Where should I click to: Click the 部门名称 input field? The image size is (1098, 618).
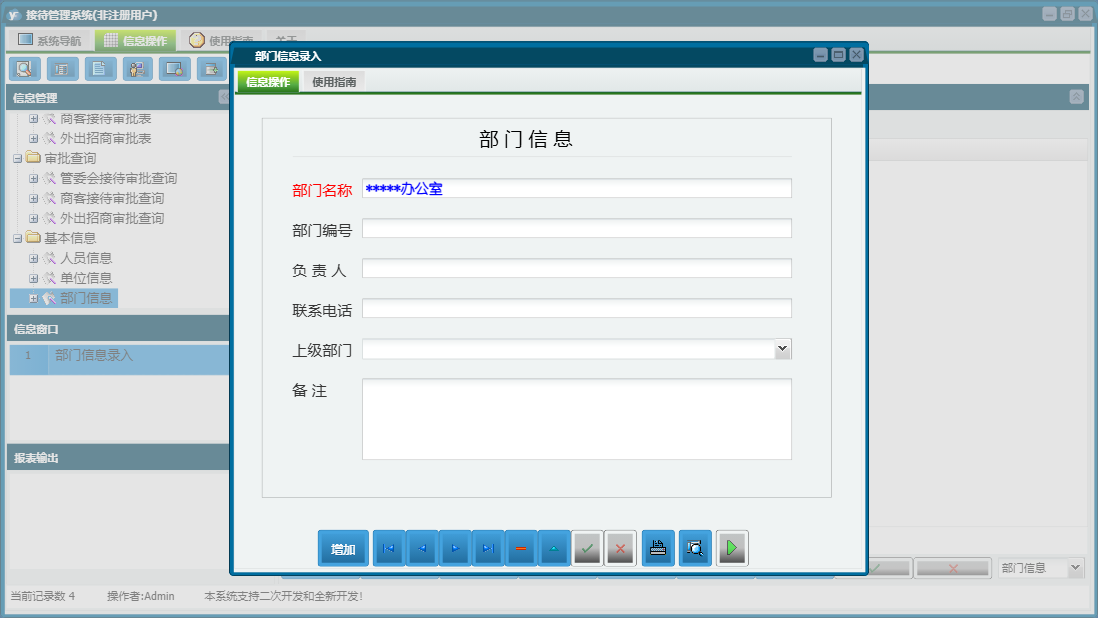point(576,188)
